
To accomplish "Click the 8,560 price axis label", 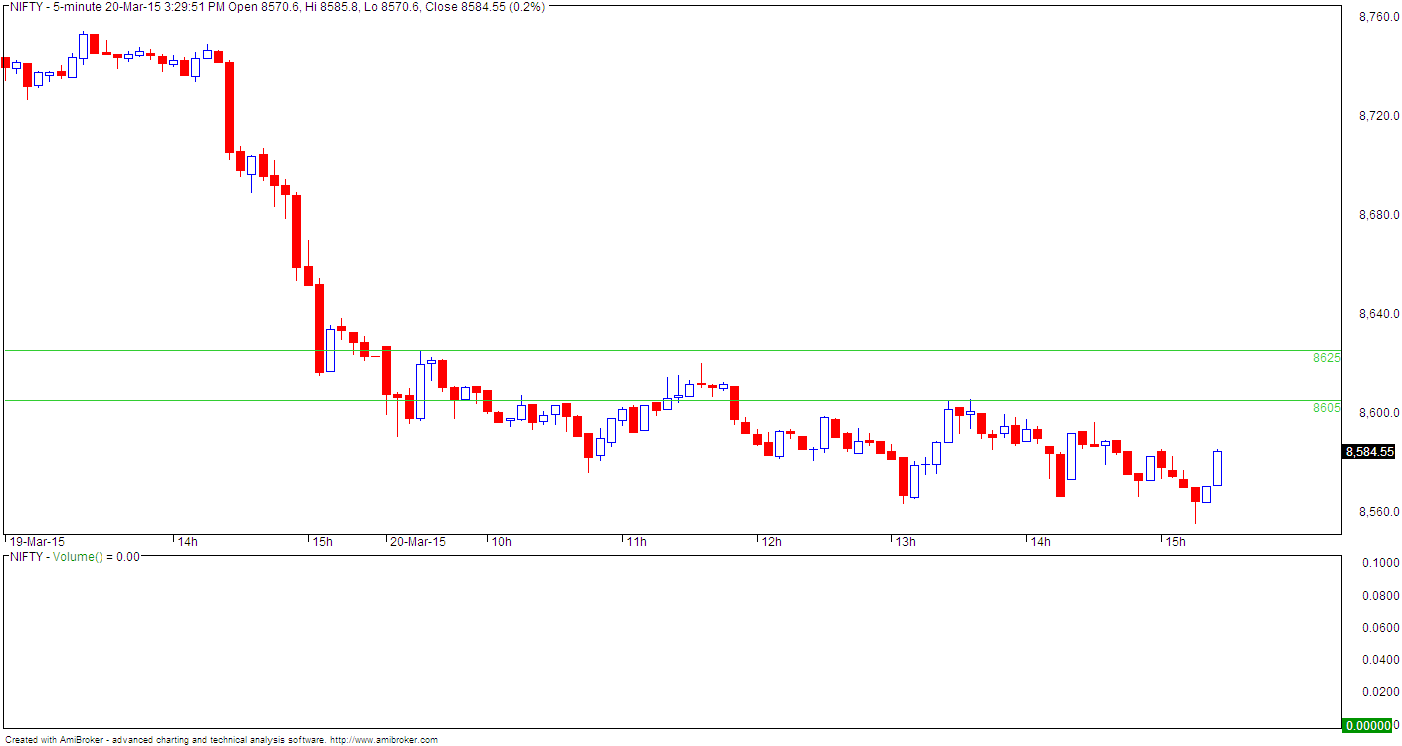I will (1377, 512).
